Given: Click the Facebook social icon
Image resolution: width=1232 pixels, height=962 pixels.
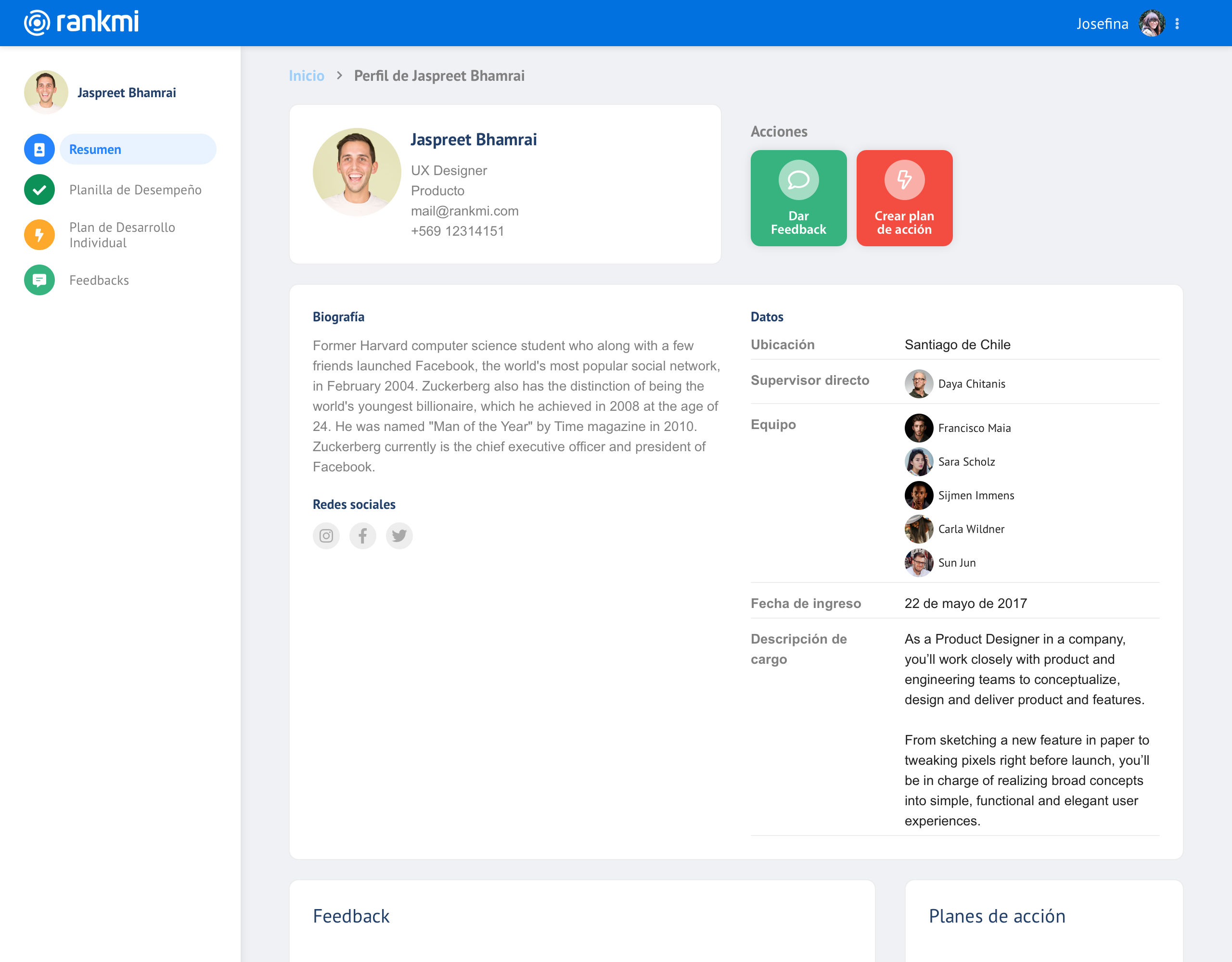Looking at the screenshot, I should point(362,535).
